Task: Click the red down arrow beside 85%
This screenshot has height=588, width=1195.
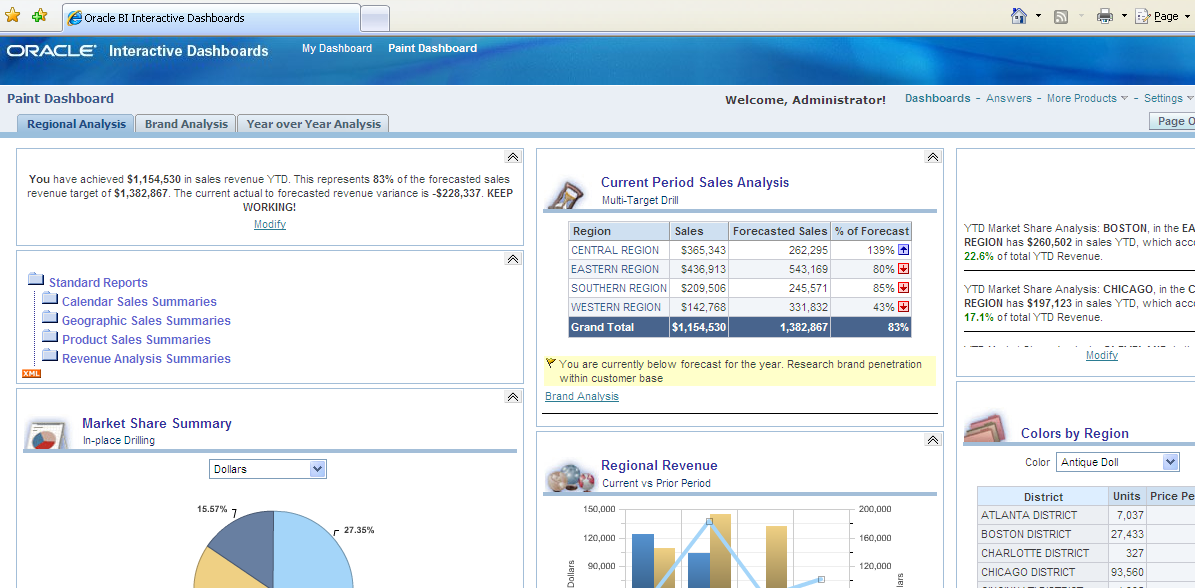Action: [x=903, y=288]
